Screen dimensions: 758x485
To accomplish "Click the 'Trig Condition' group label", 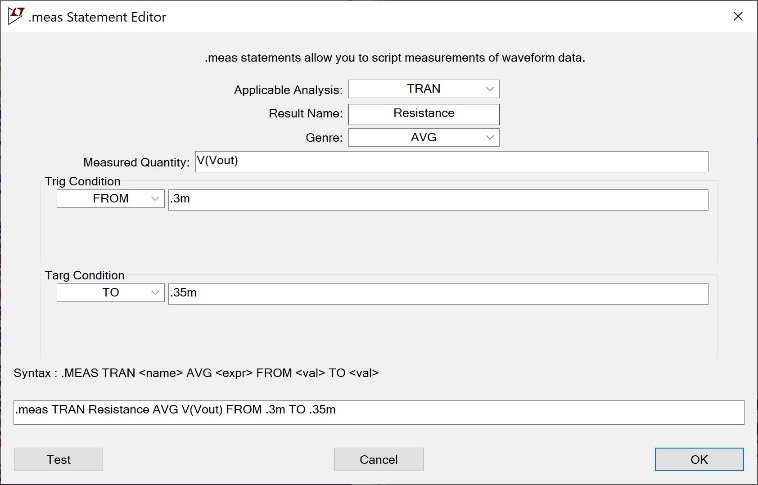I will tap(83, 181).
